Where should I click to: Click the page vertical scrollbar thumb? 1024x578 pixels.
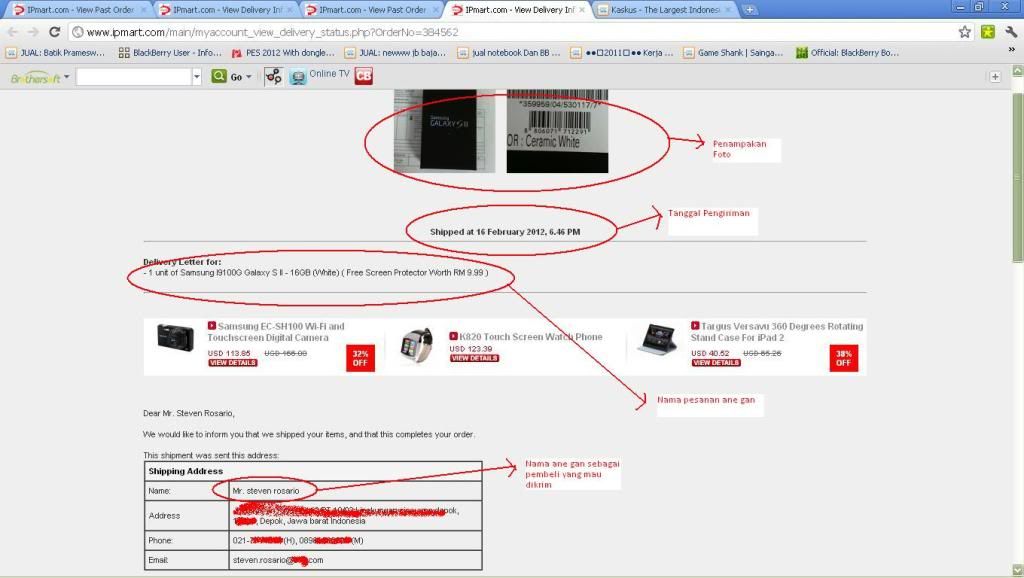click(x=1017, y=178)
